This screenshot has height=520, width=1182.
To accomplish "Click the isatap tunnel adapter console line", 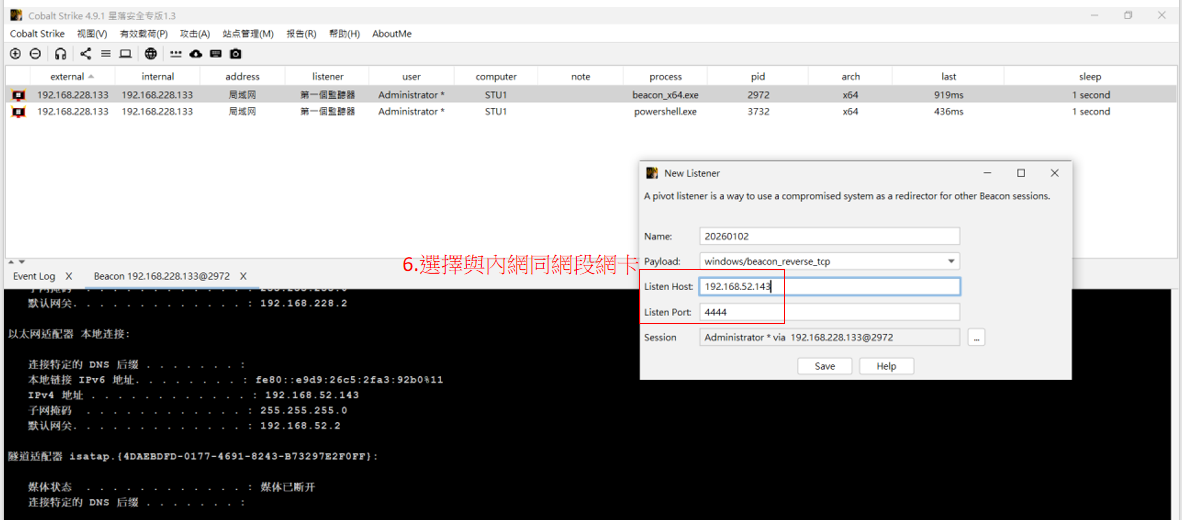I will [x=193, y=457].
